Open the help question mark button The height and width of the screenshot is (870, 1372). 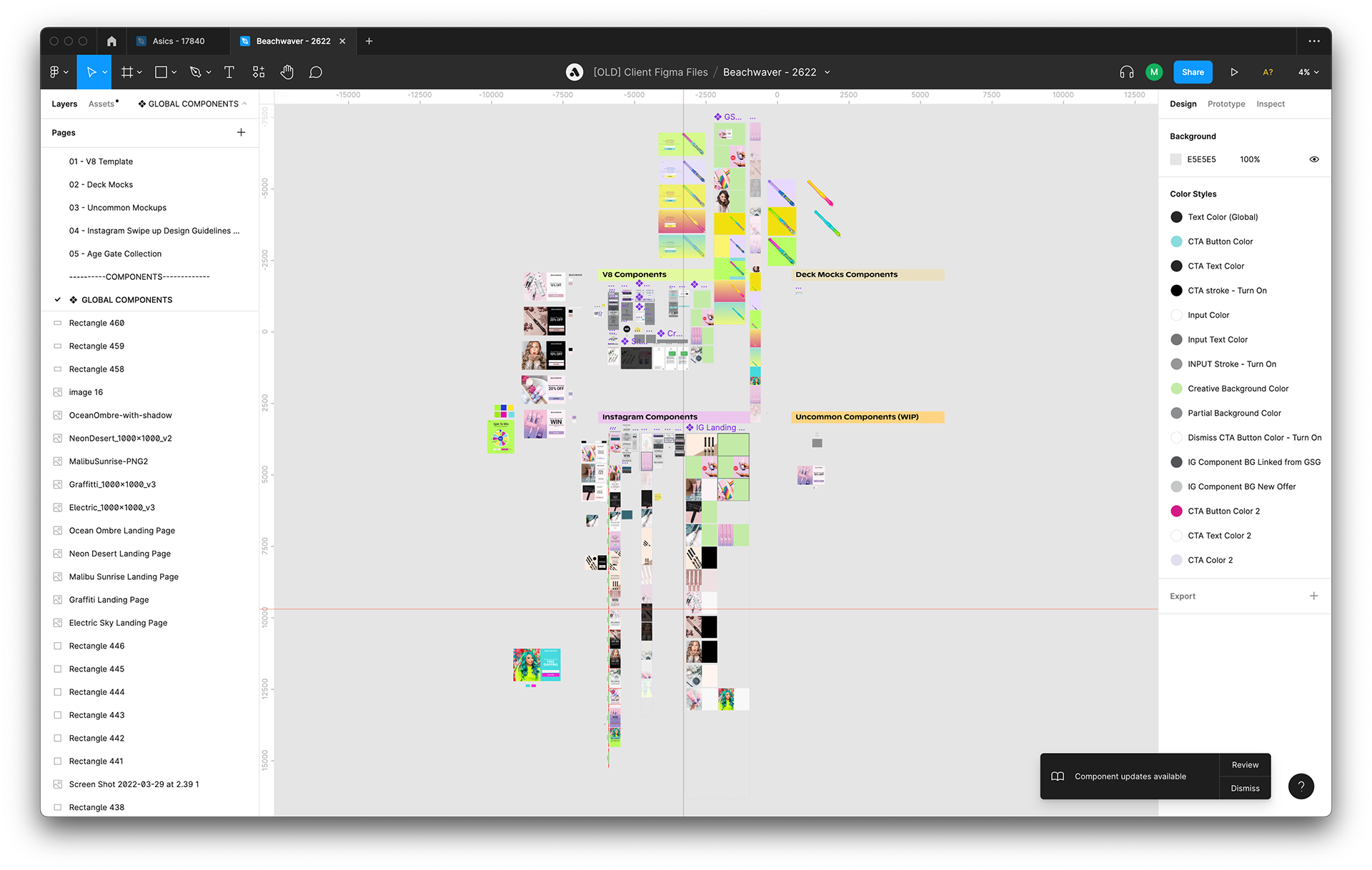[1301, 786]
